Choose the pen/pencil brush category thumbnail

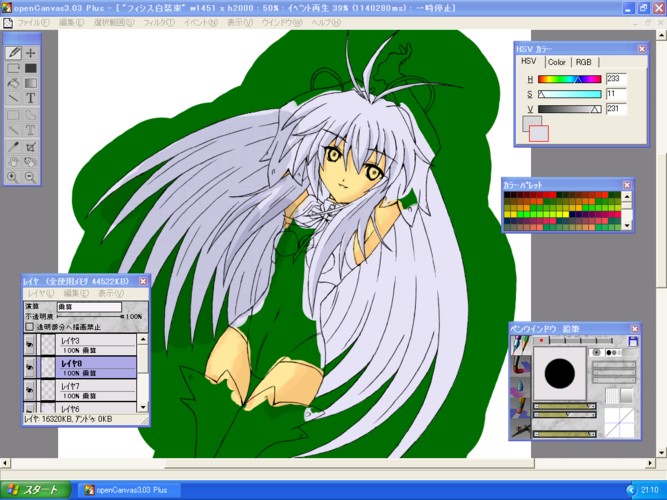point(521,345)
